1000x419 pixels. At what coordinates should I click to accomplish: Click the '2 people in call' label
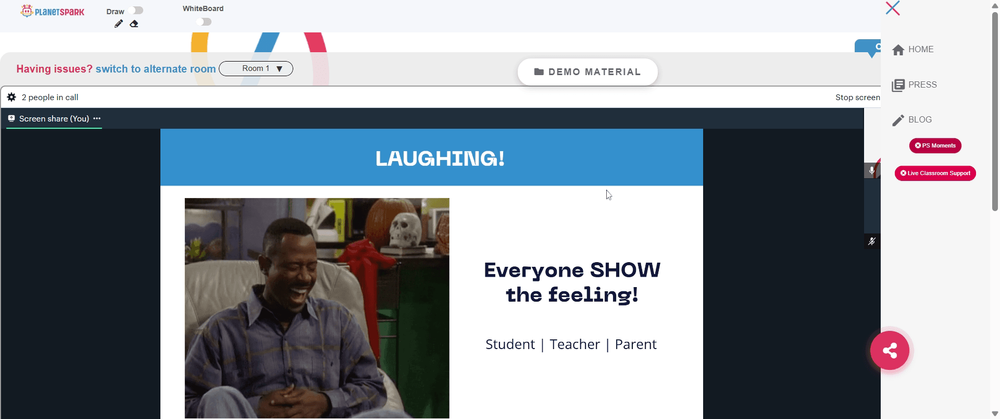(50, 98)
